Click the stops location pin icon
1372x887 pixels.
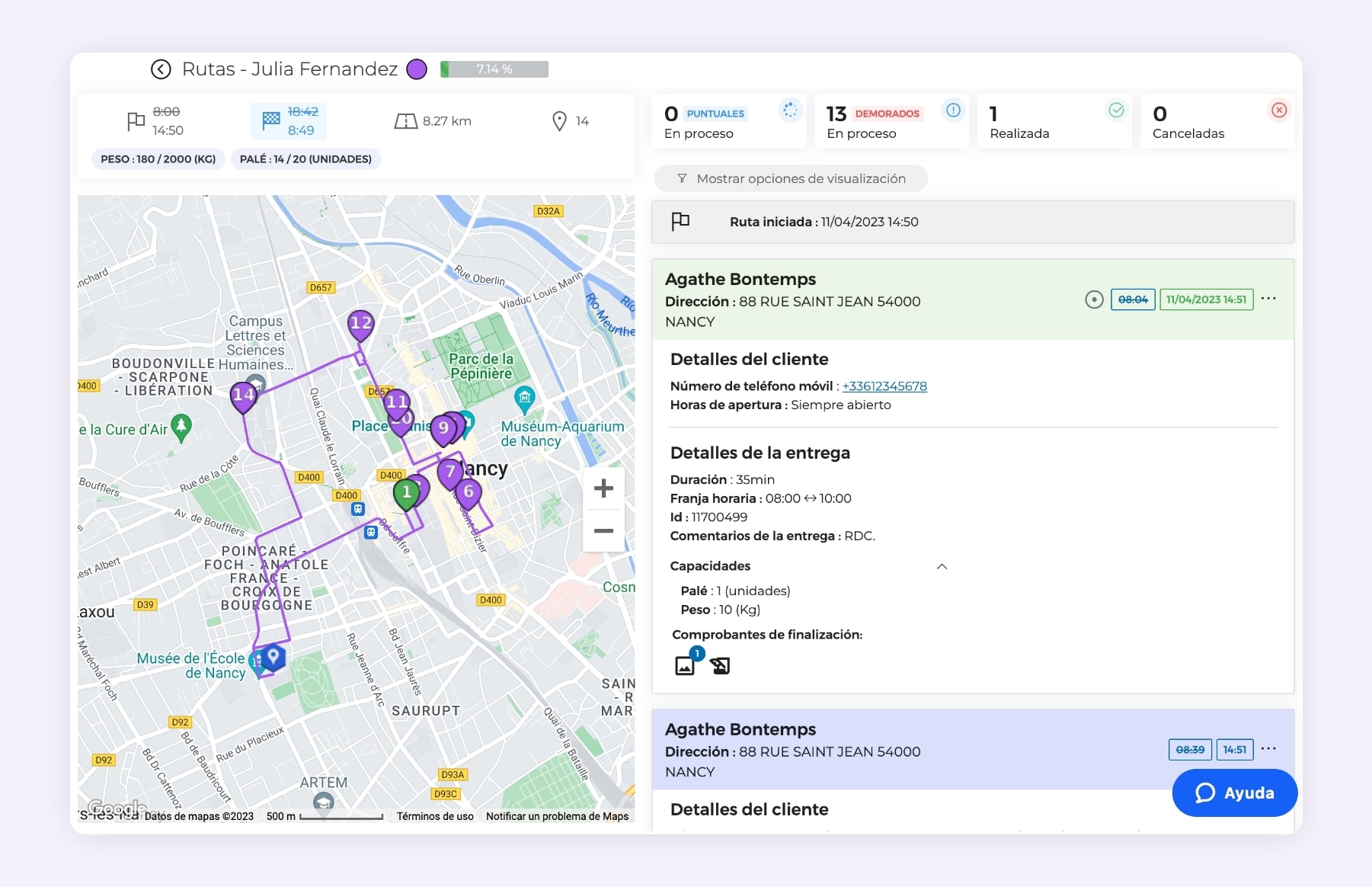(x=559, y=120)
